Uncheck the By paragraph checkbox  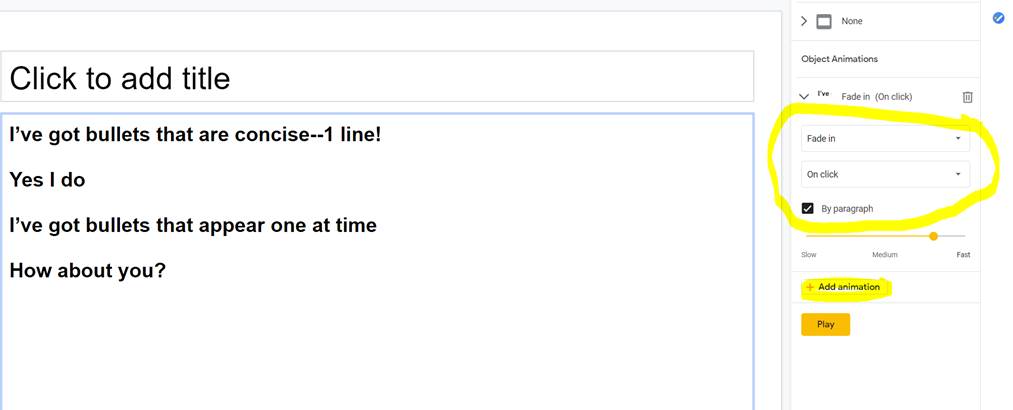point(808,208)
